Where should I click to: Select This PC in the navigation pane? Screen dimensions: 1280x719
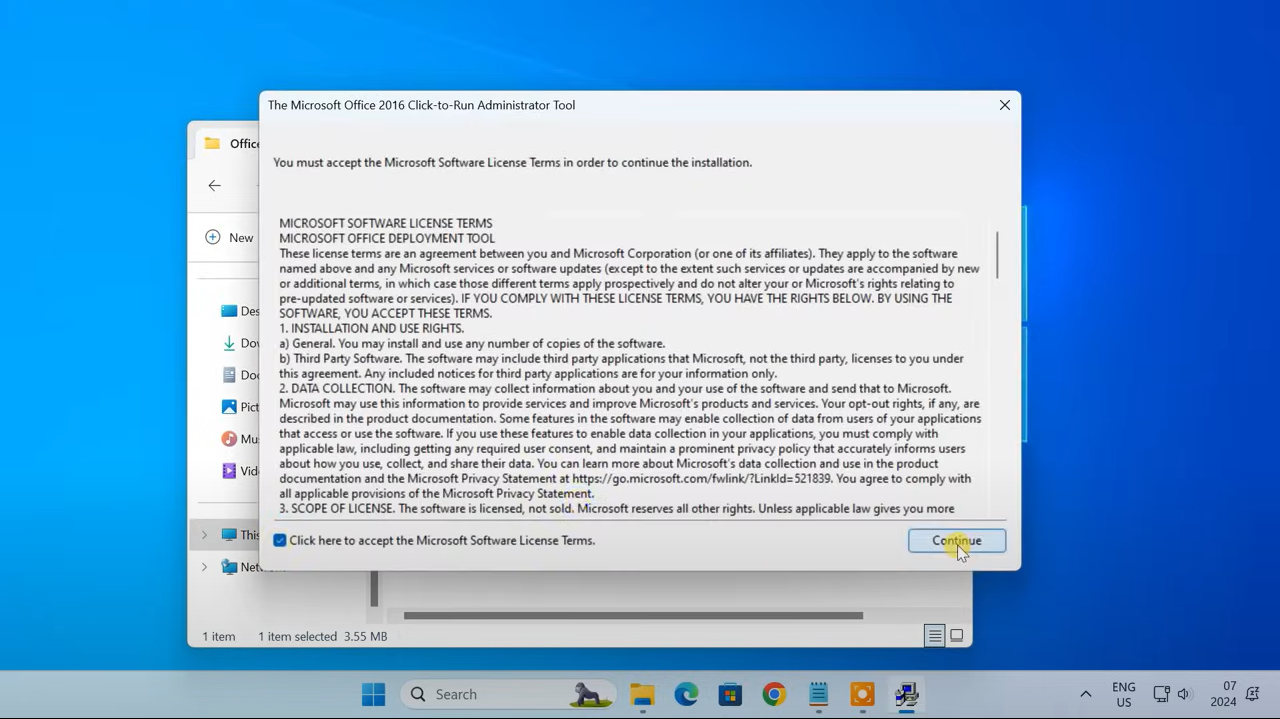[x=240, y=535]
